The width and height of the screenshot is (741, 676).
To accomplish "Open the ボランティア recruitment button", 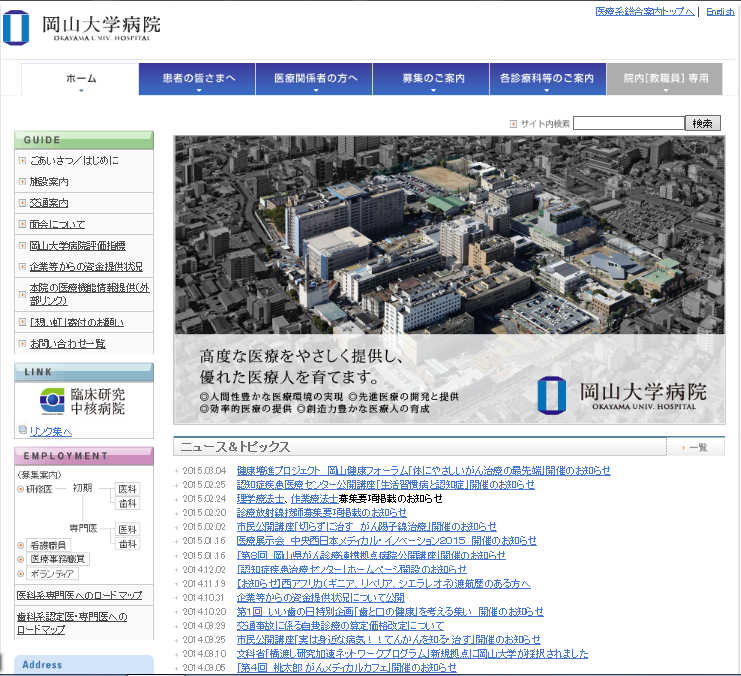I will click(52, 574).
